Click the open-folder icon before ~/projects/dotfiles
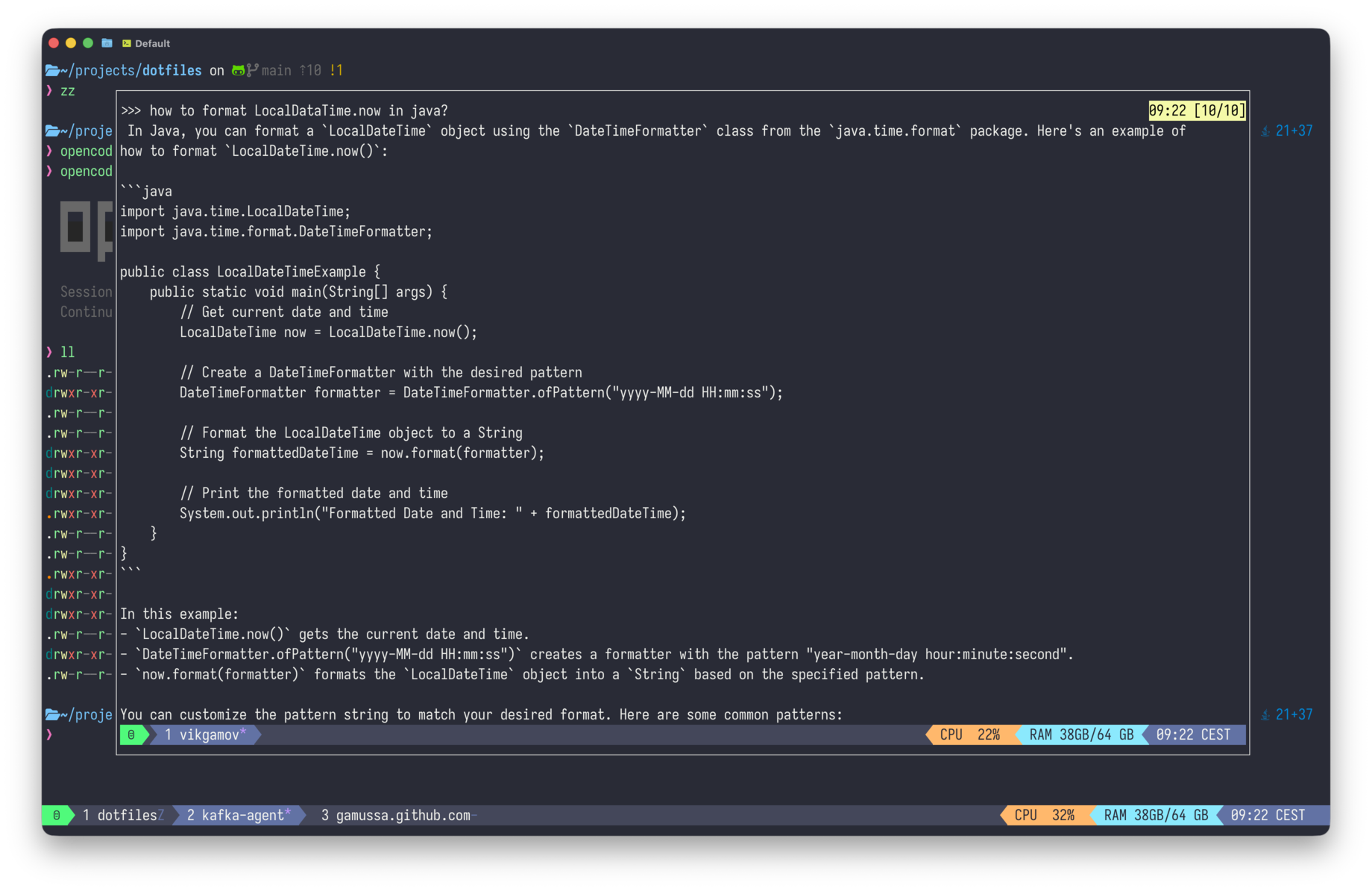Screen dimensions: 1372x891 pyautogui.click(x=52, y=70)
